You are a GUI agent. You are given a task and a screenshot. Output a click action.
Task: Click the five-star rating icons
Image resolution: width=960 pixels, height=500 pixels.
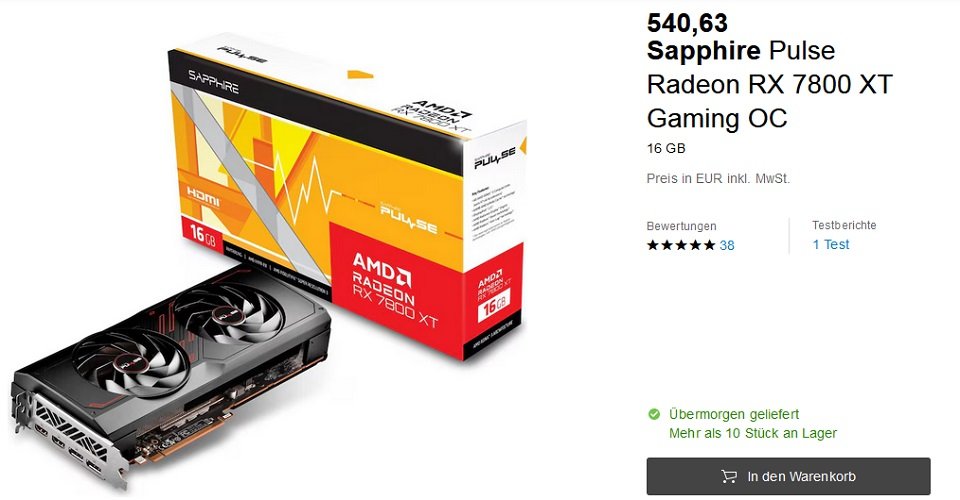pos(681,245)
